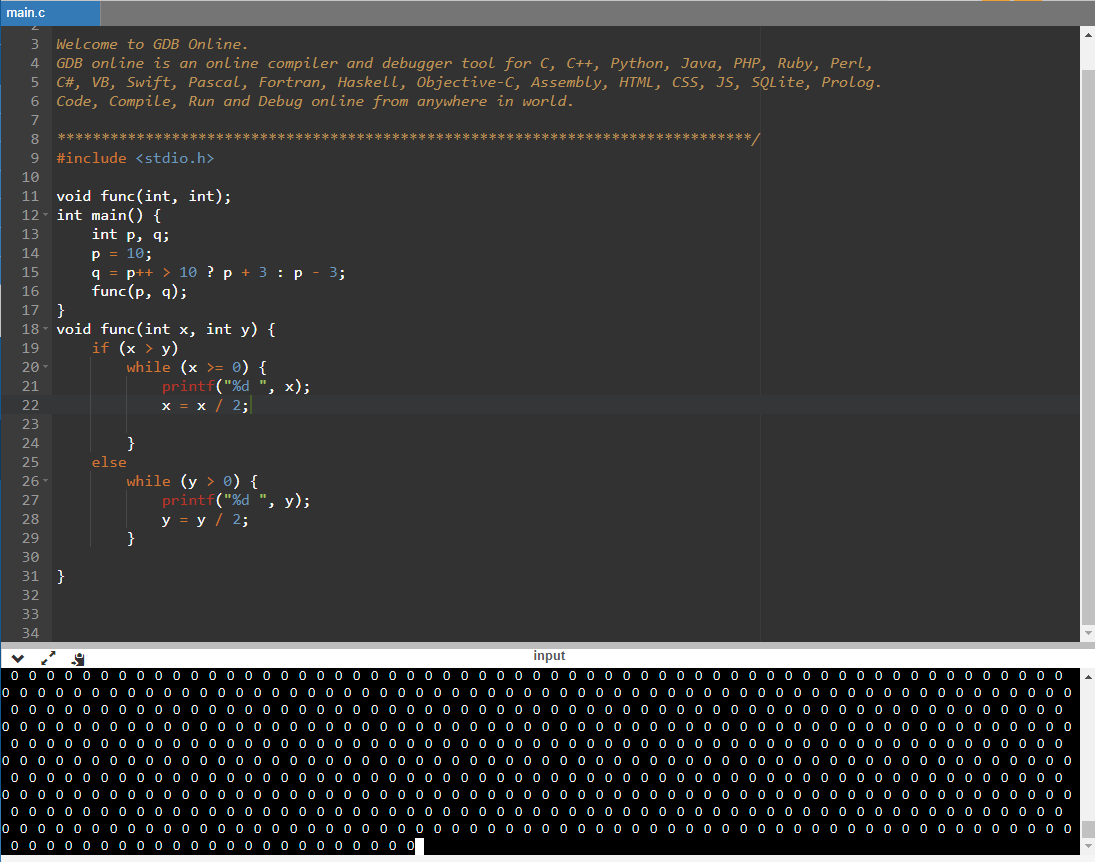Click inside the console output area
Viewport: 1095px width, 862px height.
tap(540, 760)
